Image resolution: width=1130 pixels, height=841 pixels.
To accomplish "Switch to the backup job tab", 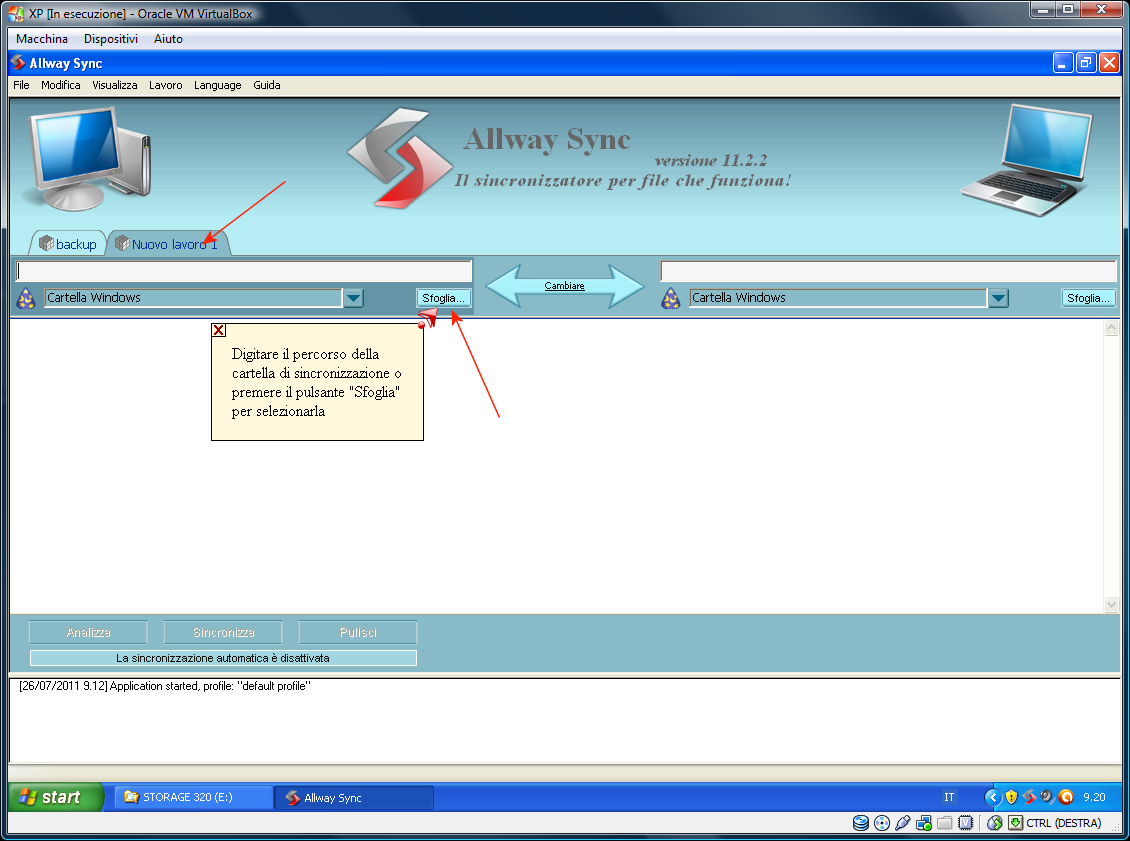I will pyautogui.click(x=68, y=244).
